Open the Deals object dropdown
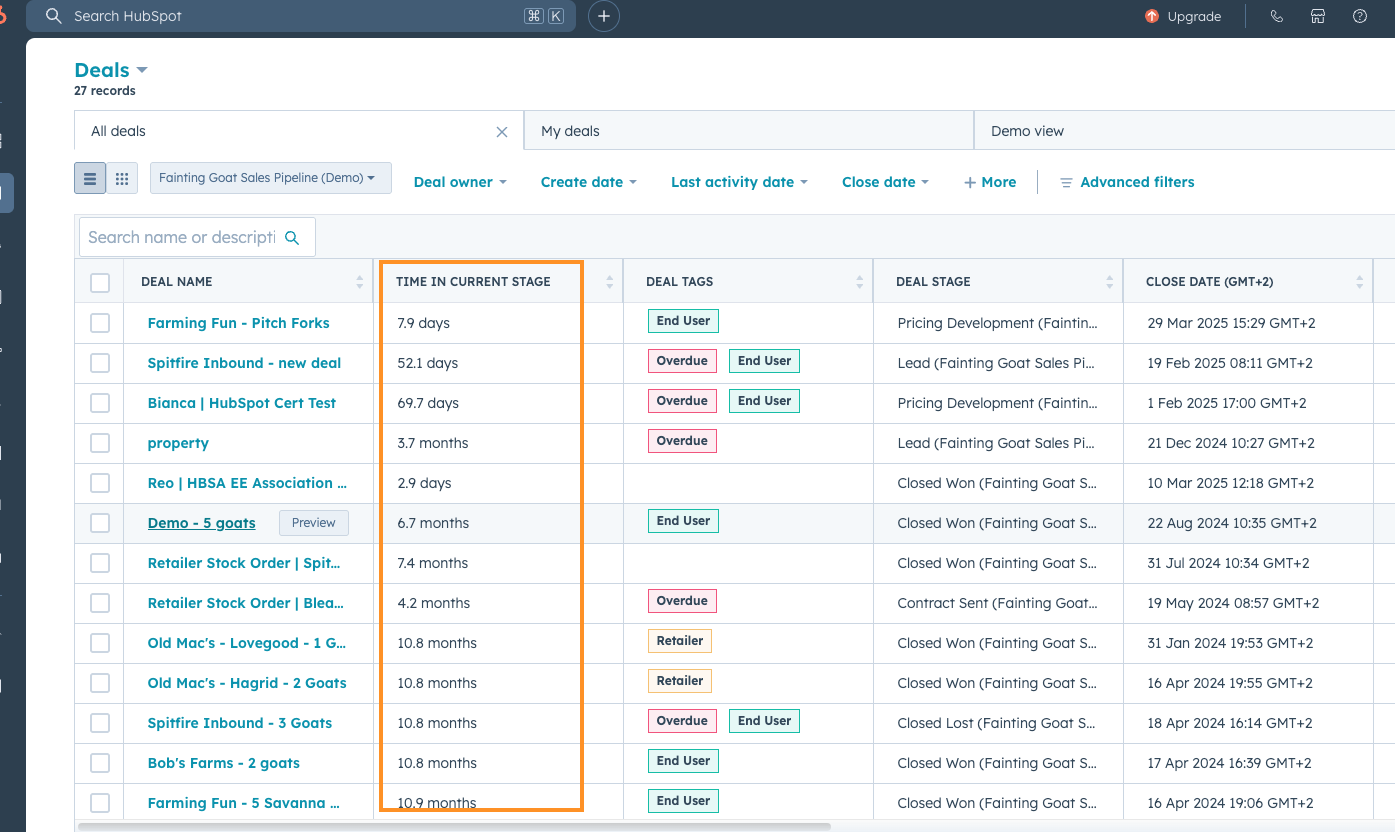Screen dimensions: 1395x832 pyautogui.click(x=111, y=70)
